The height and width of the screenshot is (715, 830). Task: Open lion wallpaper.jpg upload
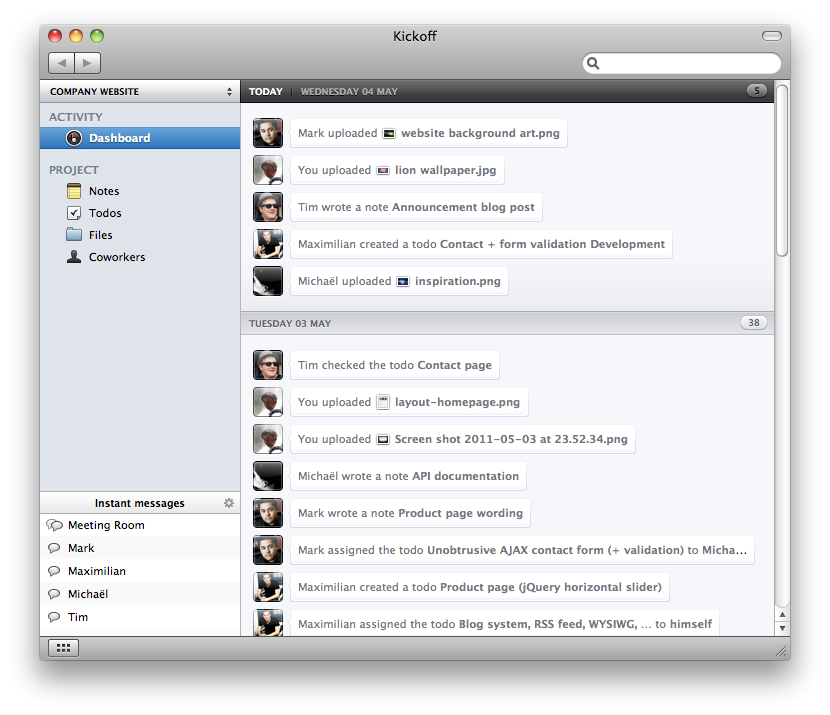(x=397, y=170)
